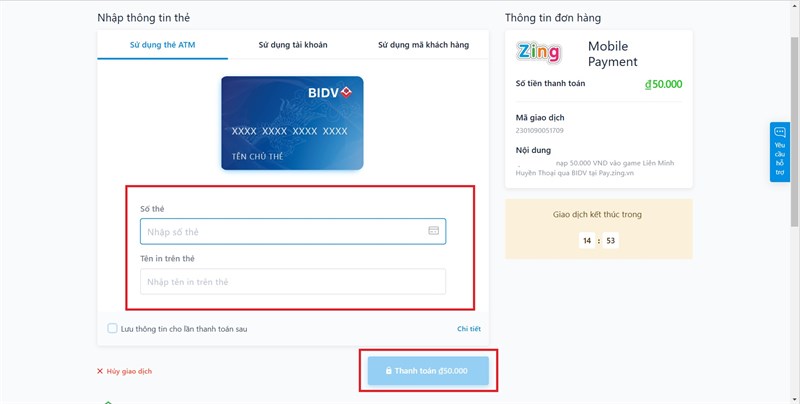Click the scrollbar up arrow
Image resolution: width=800 pixels, height=404 pixels.
[794, 5]
